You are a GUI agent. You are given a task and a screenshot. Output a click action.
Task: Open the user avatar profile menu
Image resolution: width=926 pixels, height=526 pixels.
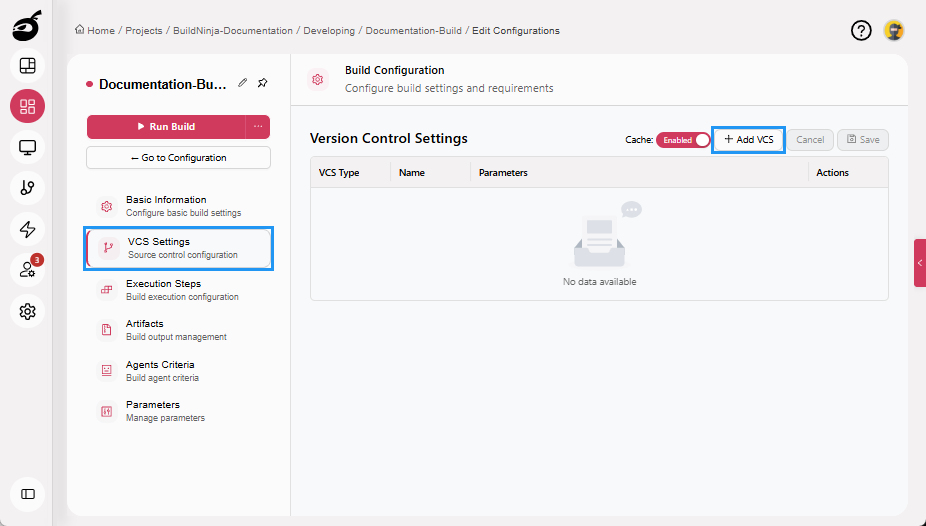(x=894, y=30)
